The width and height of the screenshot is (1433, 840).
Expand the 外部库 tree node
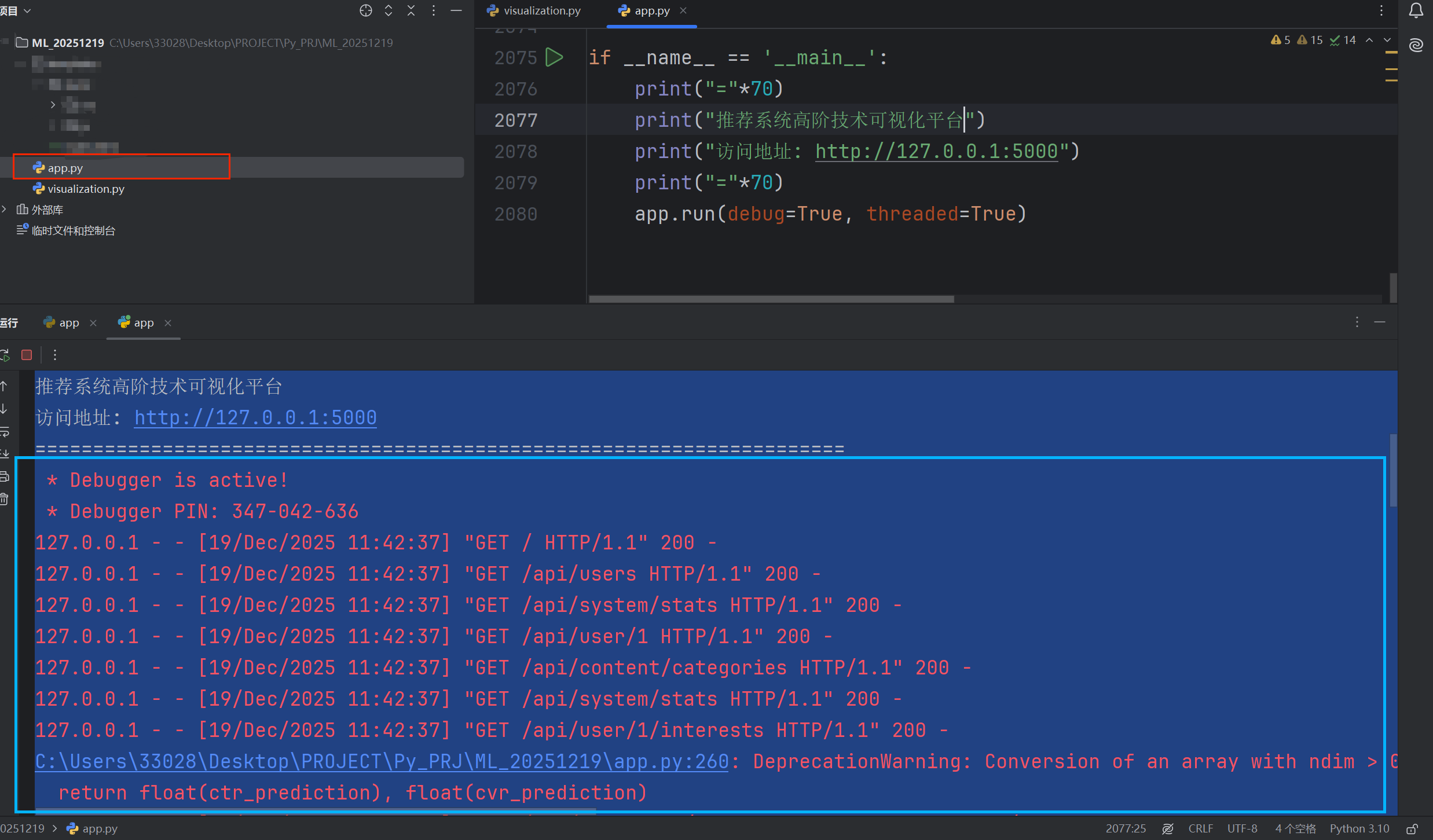coord(5,210)
